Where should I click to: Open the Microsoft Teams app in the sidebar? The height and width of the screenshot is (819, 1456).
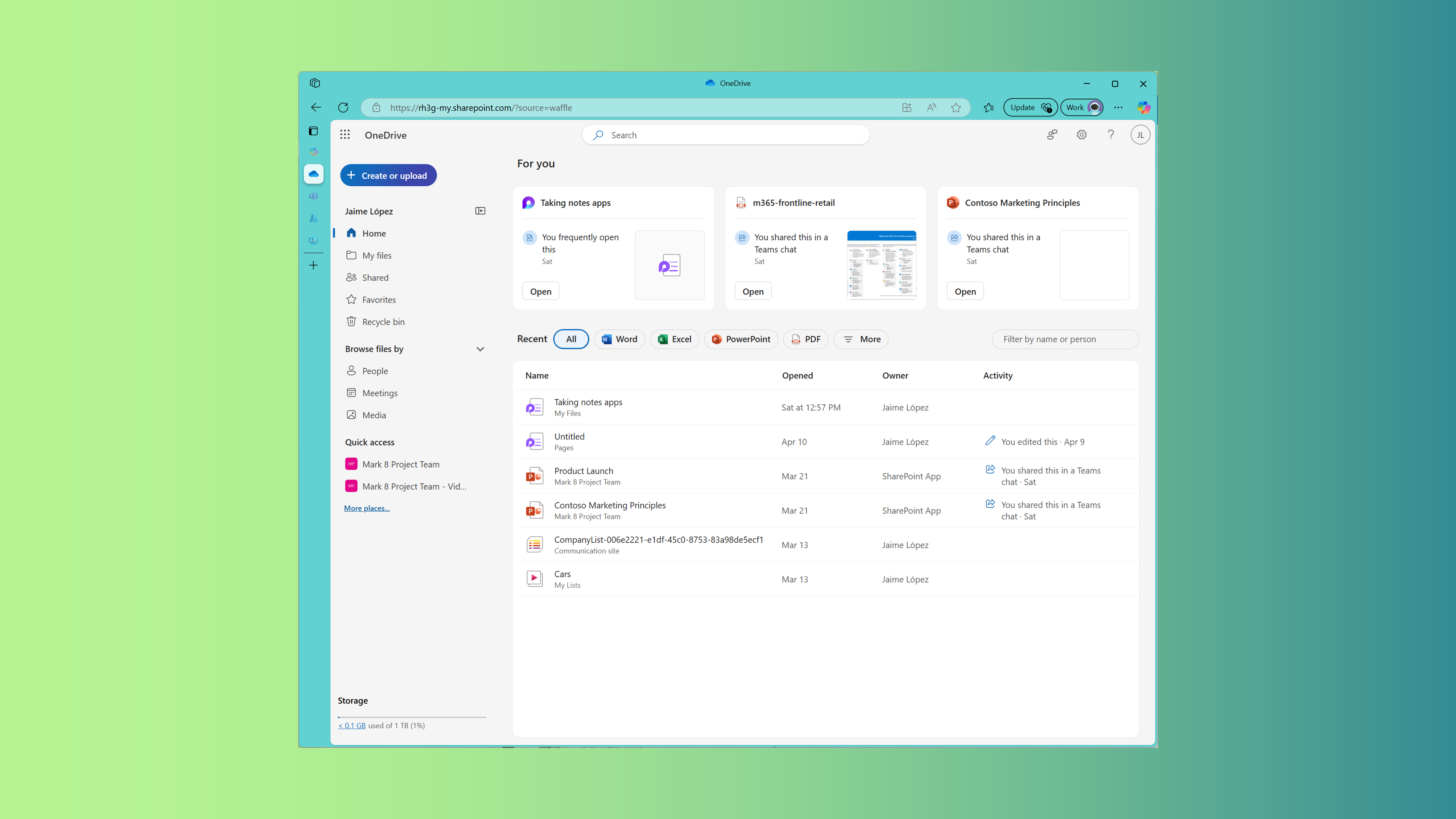(x=314, y=196)
